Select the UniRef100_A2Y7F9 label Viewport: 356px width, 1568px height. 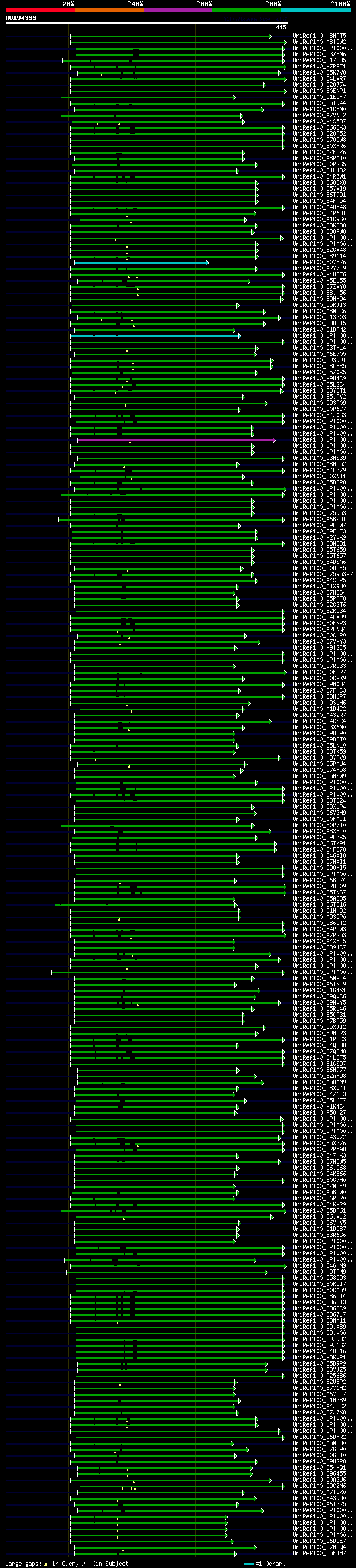pyautogui.click(x=319, y=269)
